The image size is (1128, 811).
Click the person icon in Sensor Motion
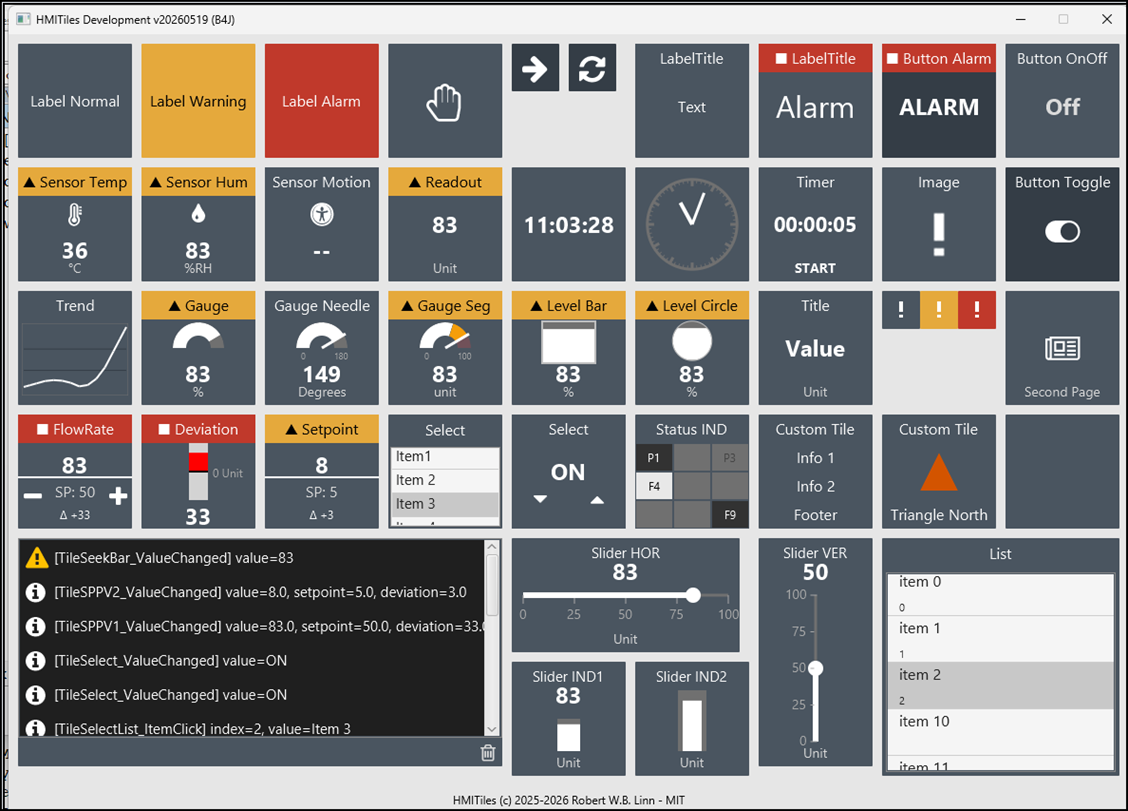click(x=322, y=214)
